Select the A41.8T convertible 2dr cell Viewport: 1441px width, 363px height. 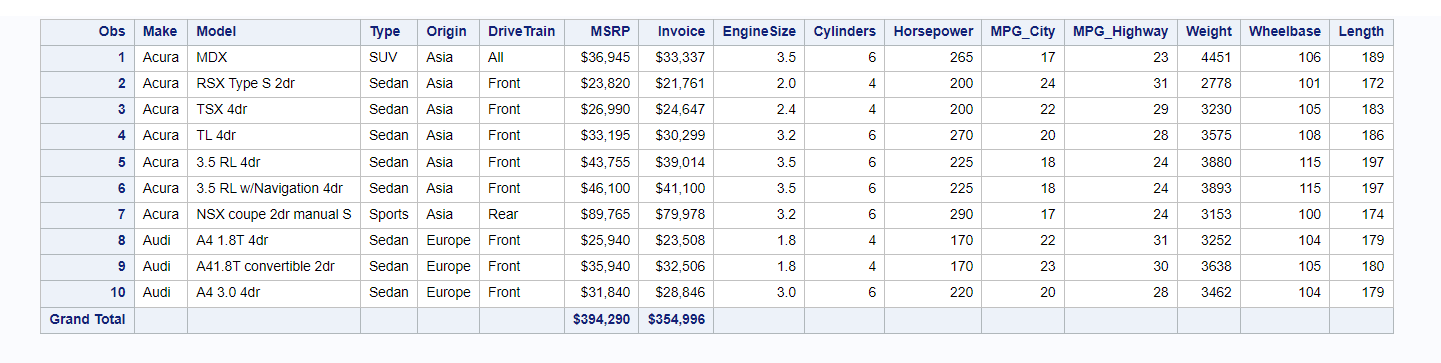pyautogui.click(x=274, y=267)
